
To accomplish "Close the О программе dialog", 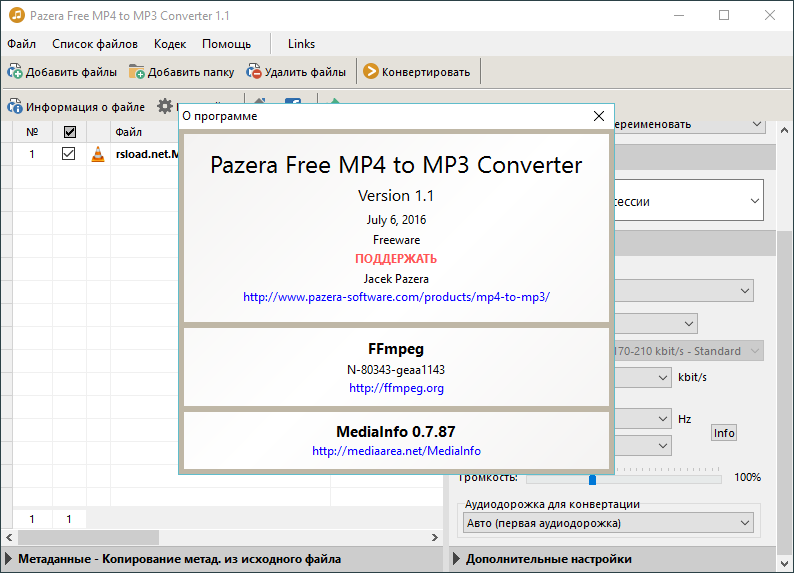I will [x=599, y=116].
